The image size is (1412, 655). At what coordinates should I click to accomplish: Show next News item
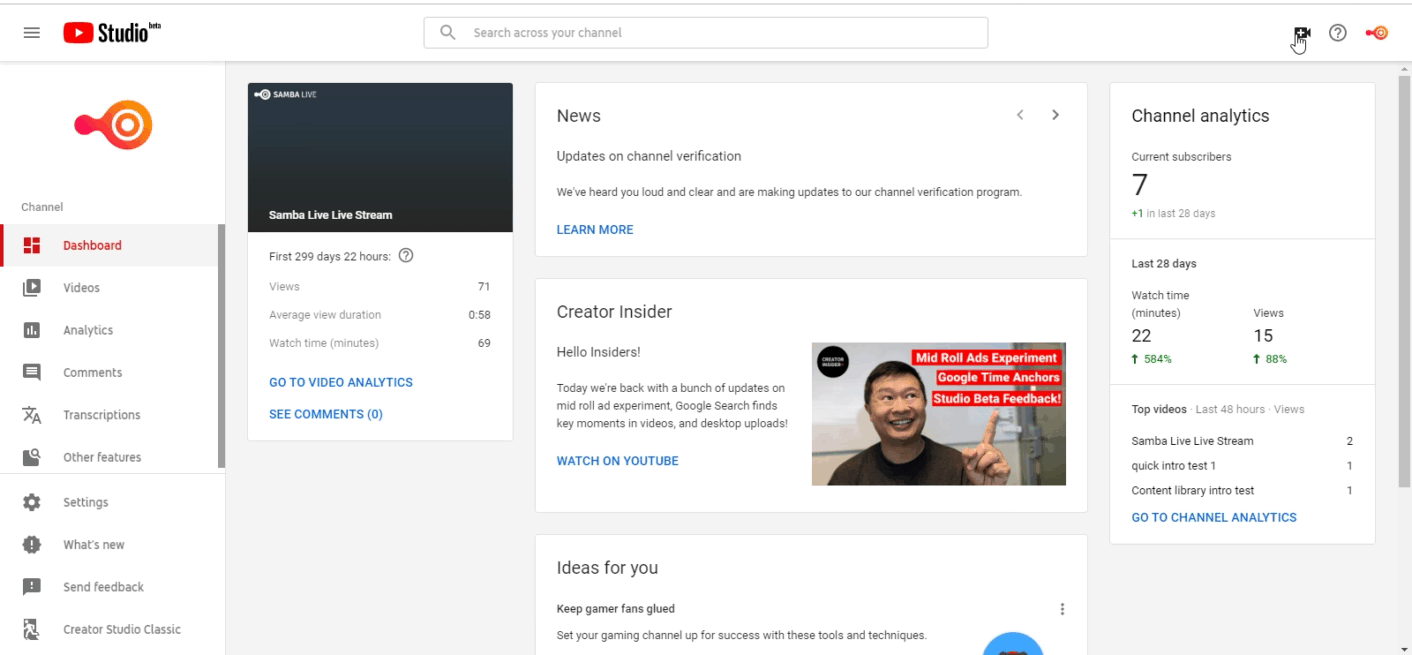pyautogui.click(x=1055, y=115)
